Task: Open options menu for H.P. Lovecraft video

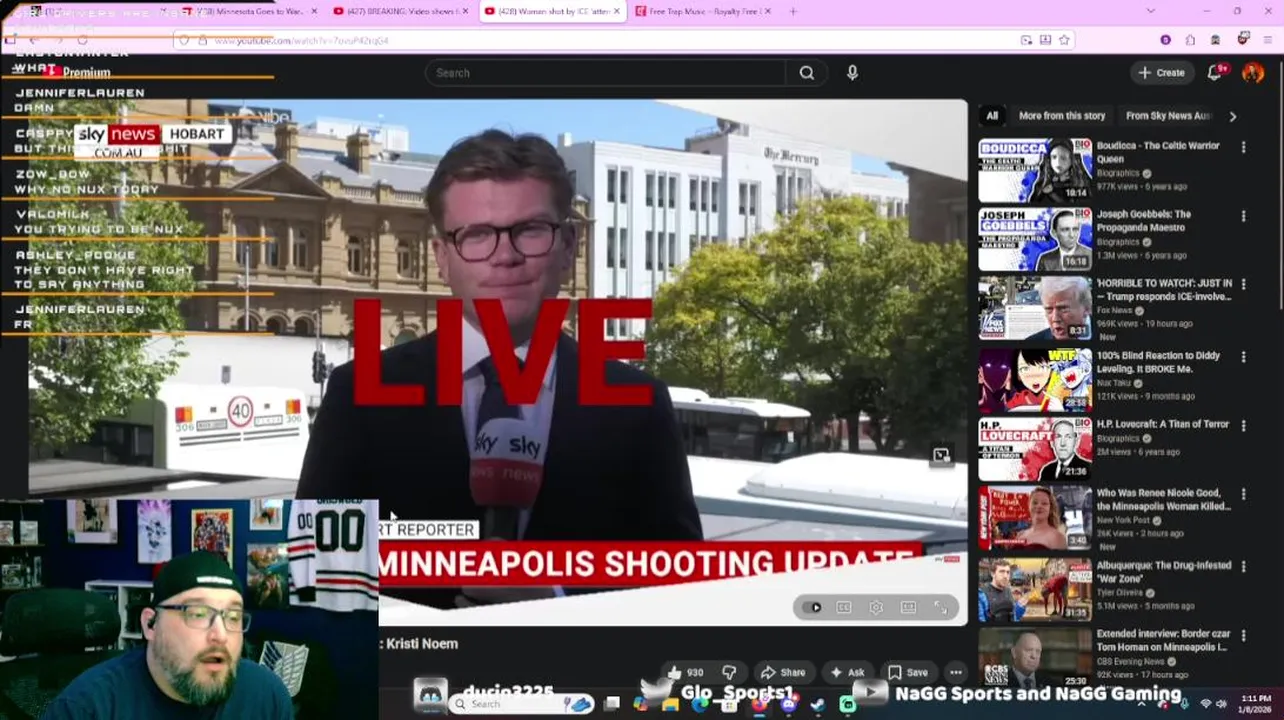Action: (1243, 426)
